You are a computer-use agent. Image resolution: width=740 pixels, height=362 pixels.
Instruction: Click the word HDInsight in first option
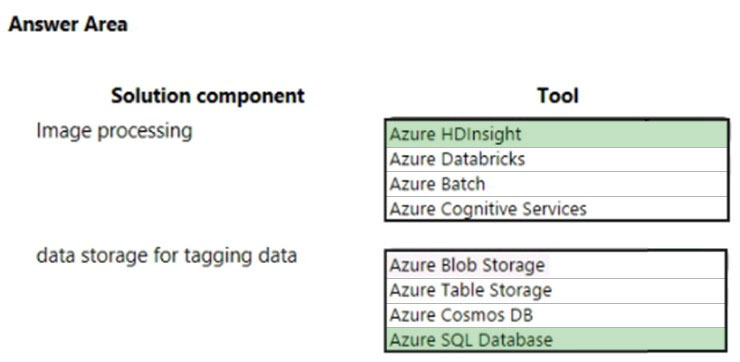tap(481, 135)
